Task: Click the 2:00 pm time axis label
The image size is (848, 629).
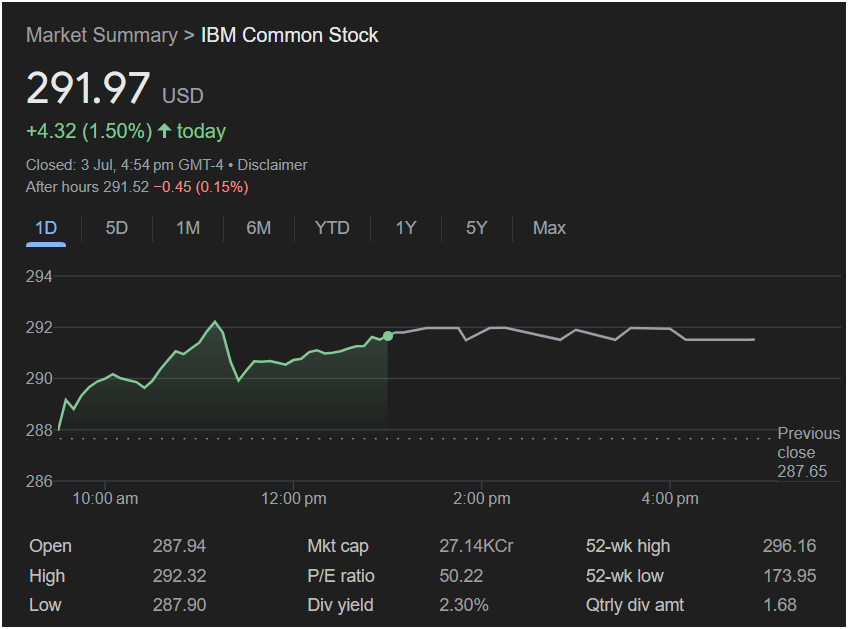Action: point(481,499)
